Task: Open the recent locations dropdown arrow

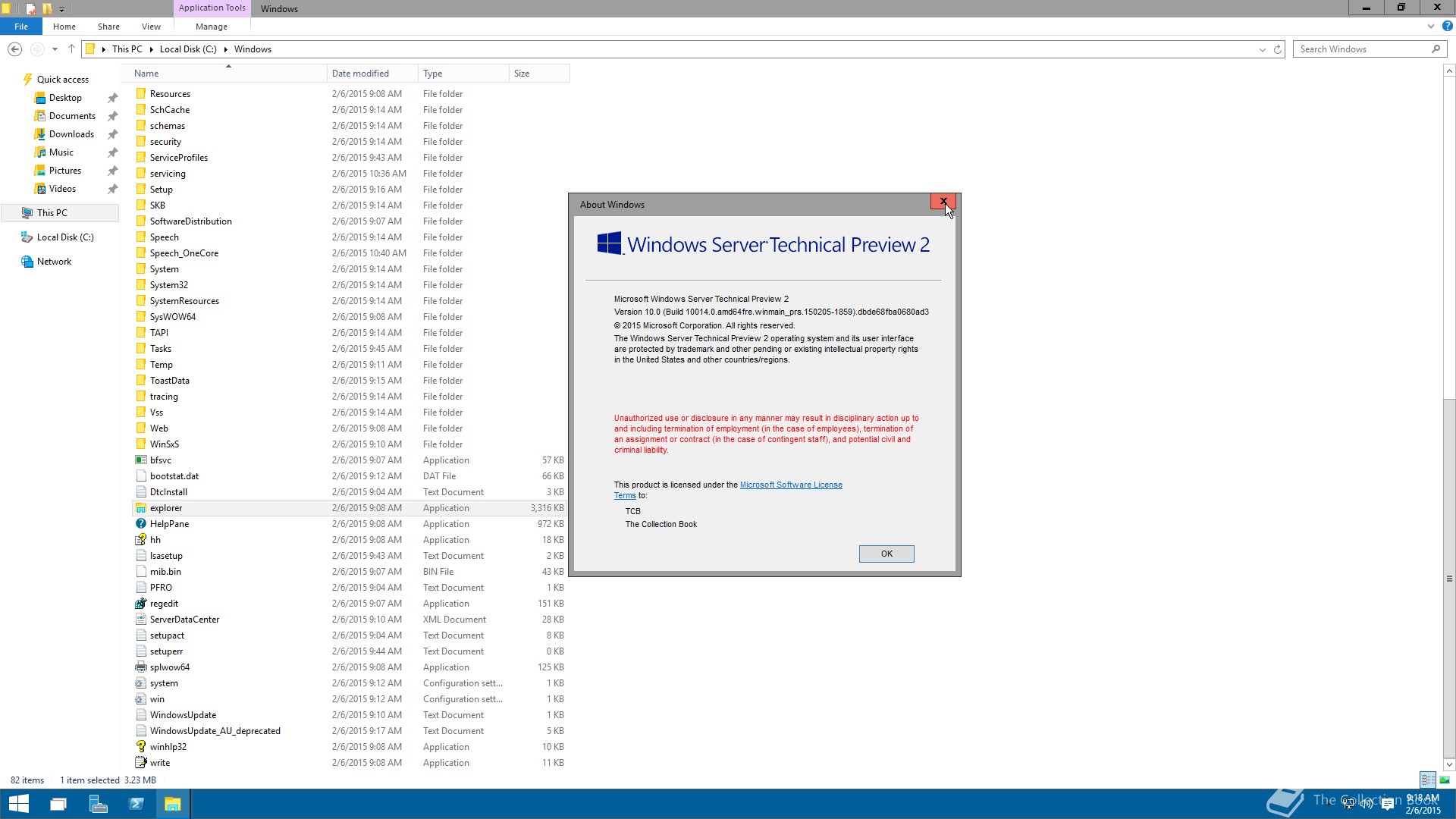Action: click(55, 49)
